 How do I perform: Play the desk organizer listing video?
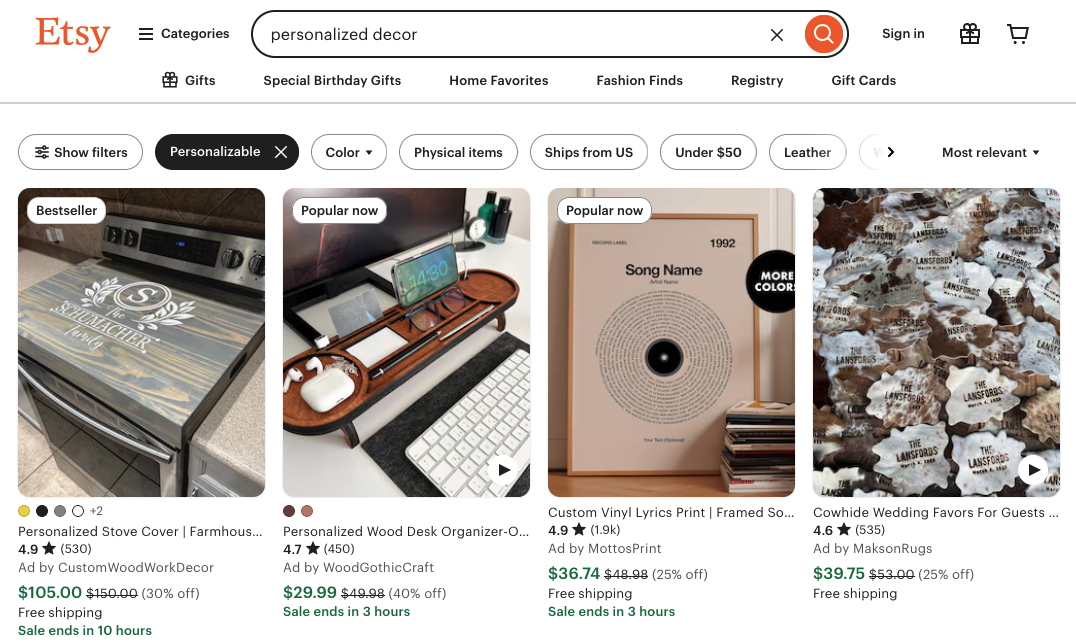(x=504, y=469)
